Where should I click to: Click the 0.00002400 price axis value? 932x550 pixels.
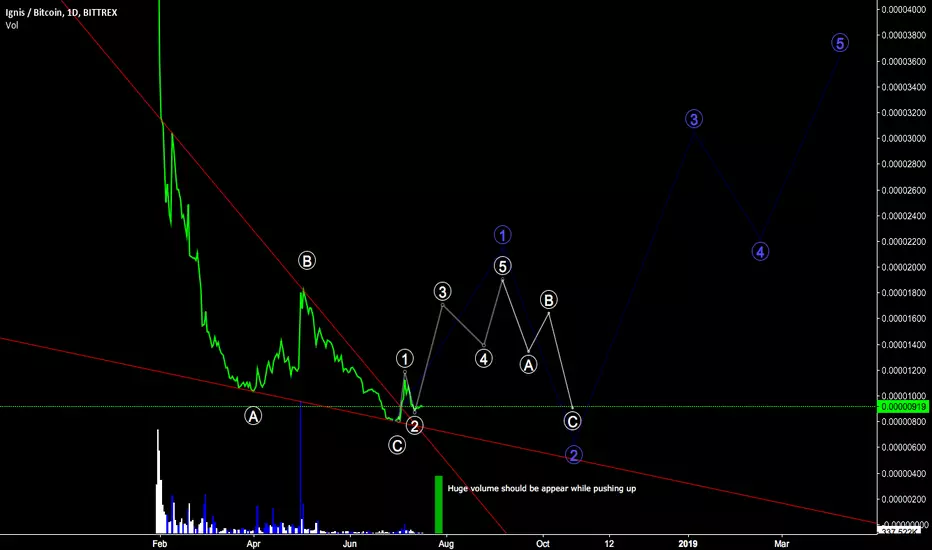click(x=903, y=216)
